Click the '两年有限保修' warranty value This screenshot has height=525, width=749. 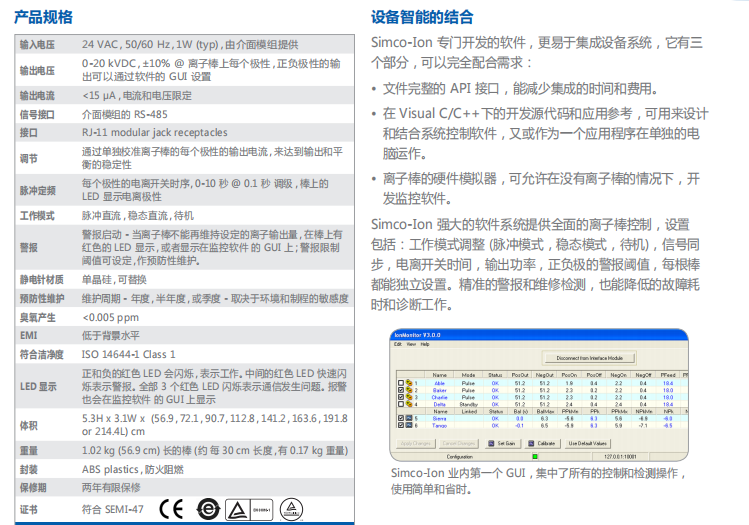(x=111, y=488)
